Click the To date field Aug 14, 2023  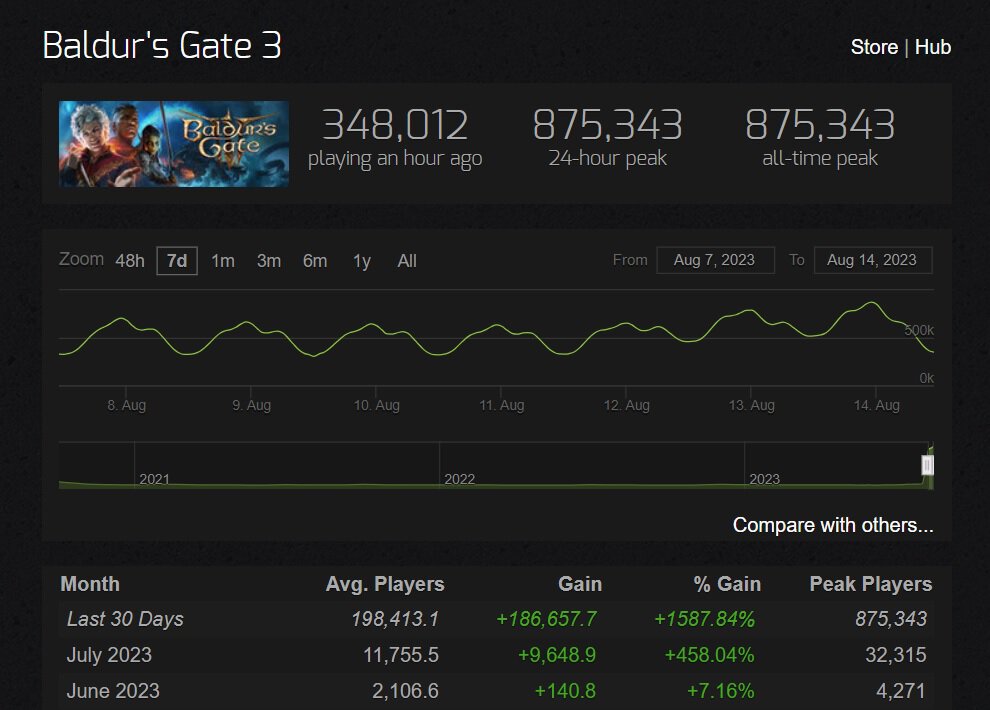[x=873, y=260]
